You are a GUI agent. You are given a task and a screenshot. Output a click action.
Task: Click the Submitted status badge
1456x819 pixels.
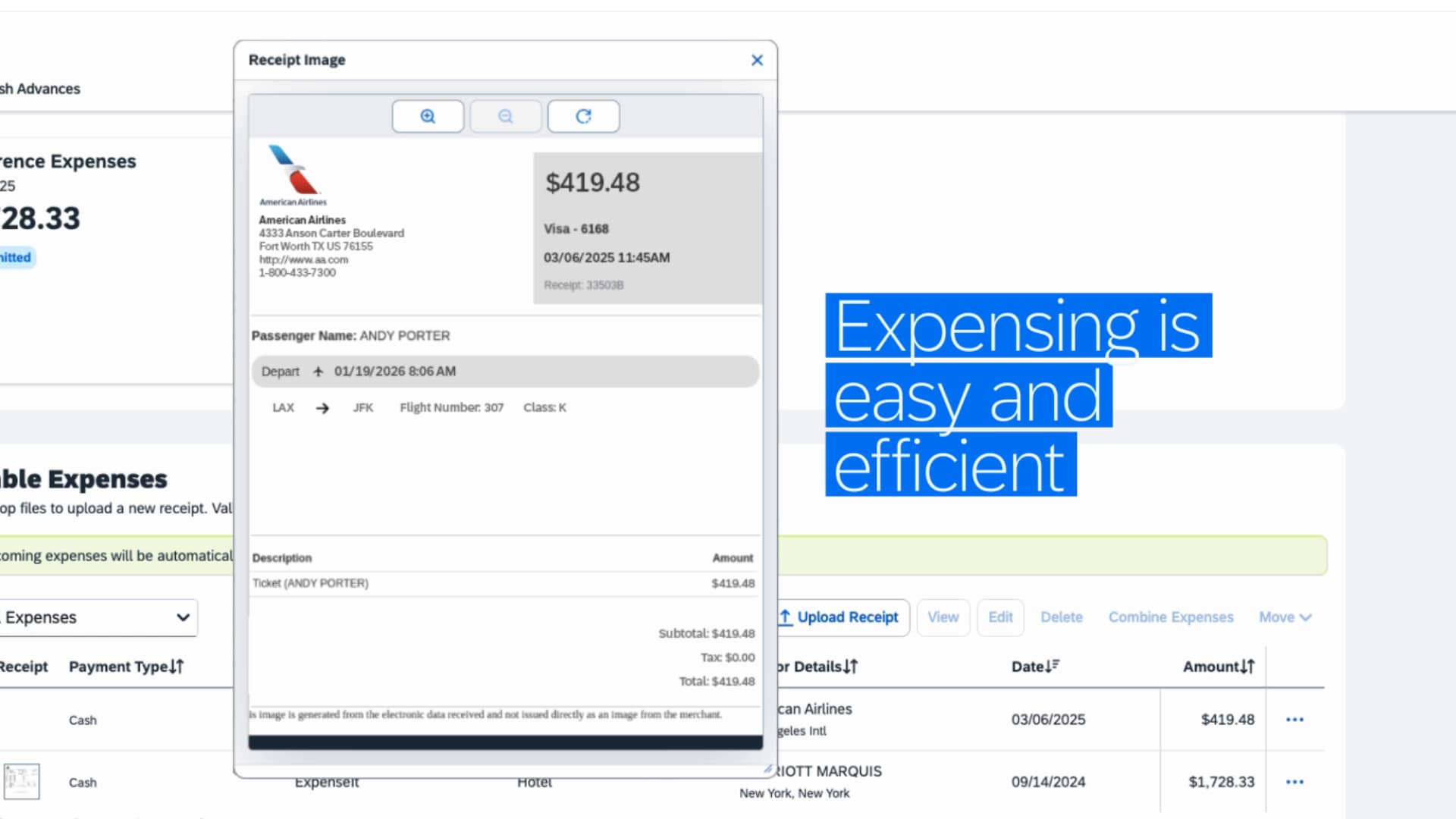[x=17, y=257]
